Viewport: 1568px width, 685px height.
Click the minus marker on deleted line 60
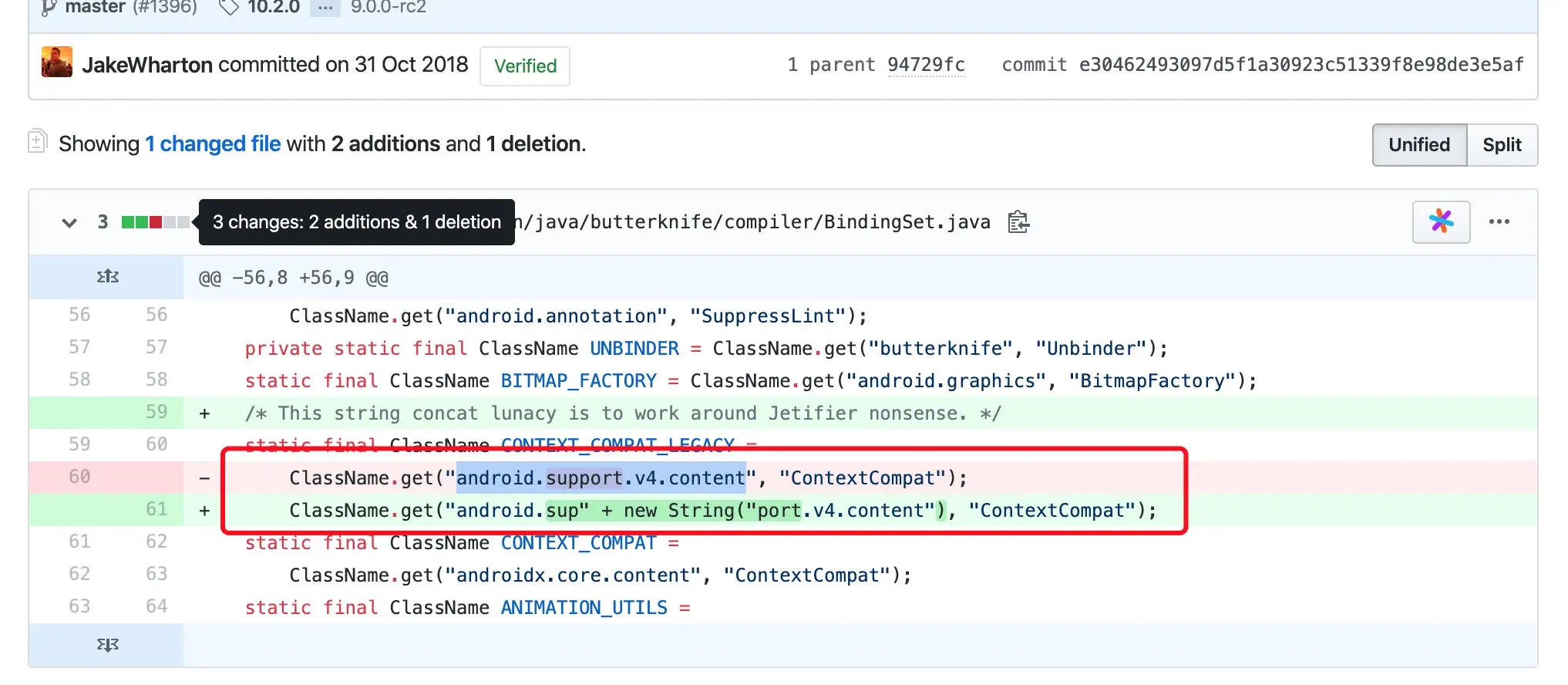(x=204, y=478)
